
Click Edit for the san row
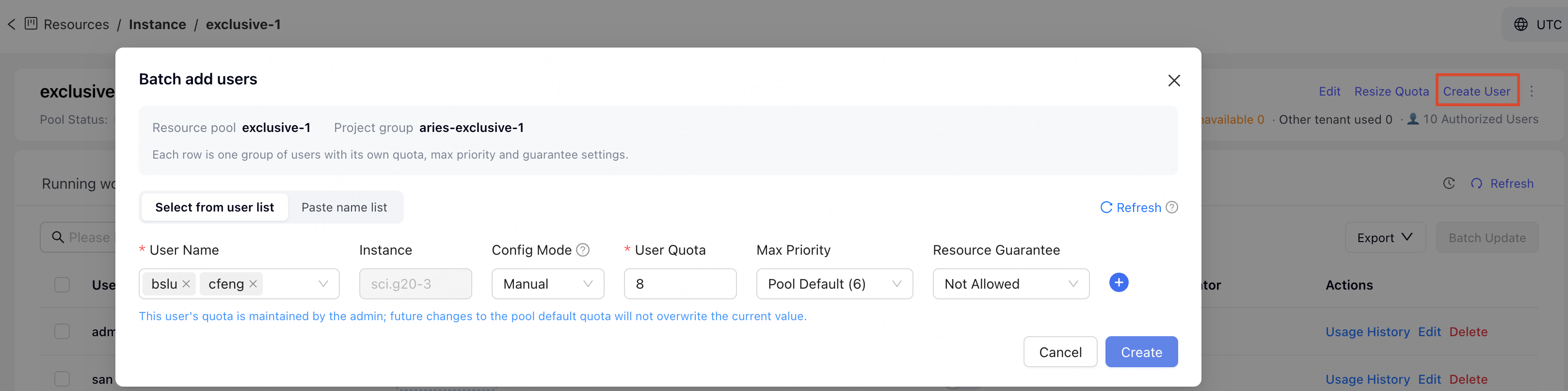(x=1429, y=379)
